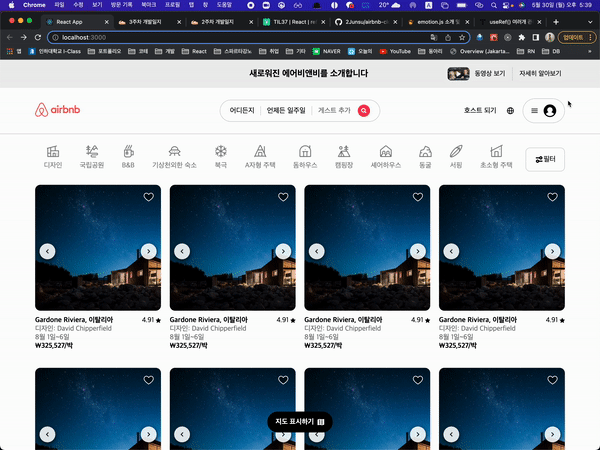Open Chrome extensions puzzle icon
The width and height of the screenshot is (600, 450).
pos(522,38)
